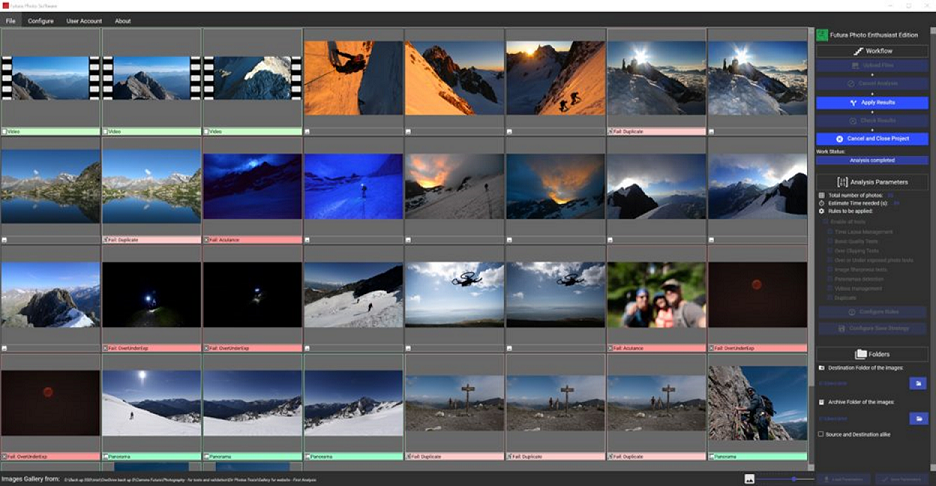936x486 pixels.
Task: Click the Images Gallery from path text
Action: 190,479
